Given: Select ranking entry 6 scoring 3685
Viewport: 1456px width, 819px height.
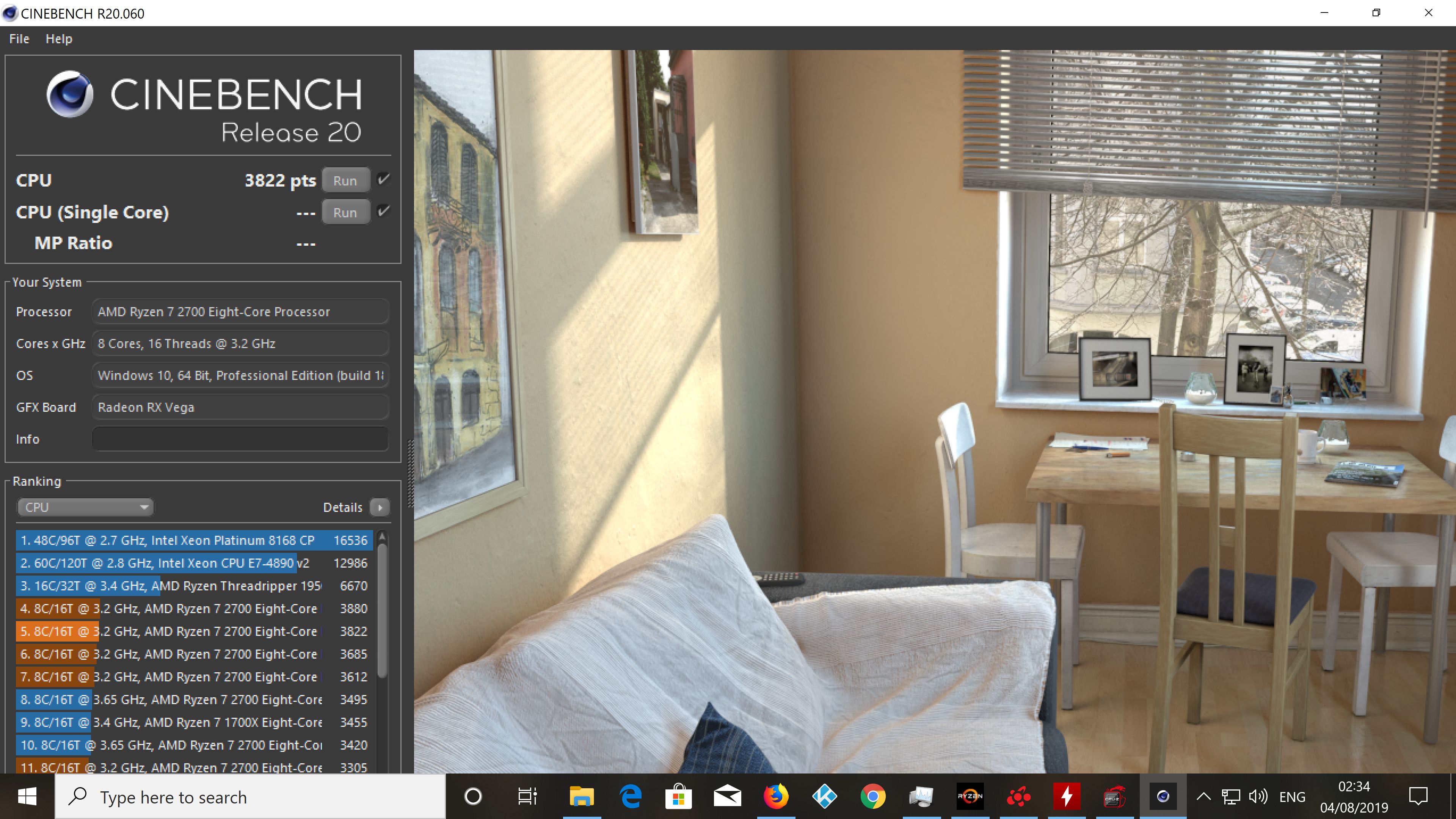Looking at the screenshot, I should (x=195, y=654).
